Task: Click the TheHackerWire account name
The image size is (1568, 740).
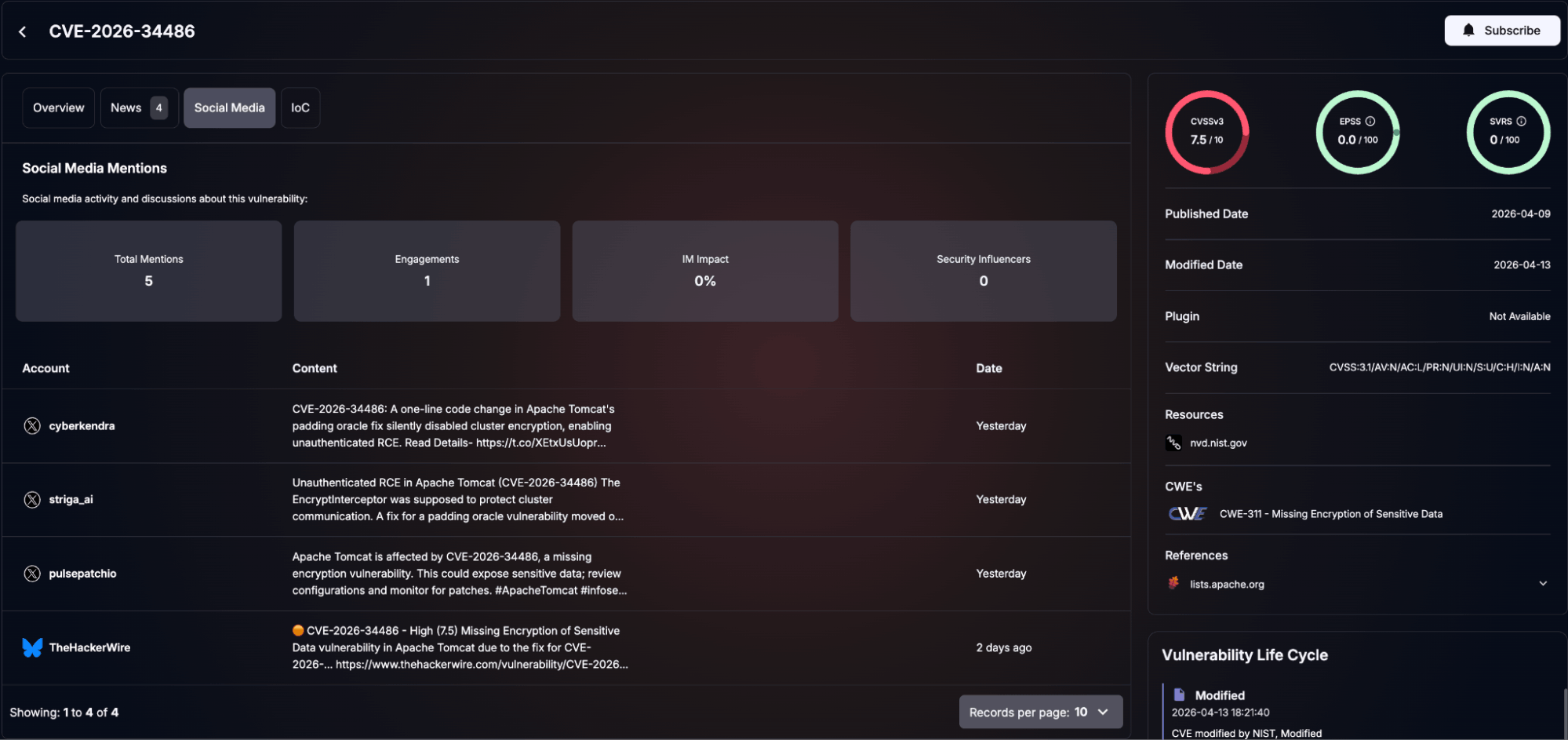Action: tap(89, 647)
